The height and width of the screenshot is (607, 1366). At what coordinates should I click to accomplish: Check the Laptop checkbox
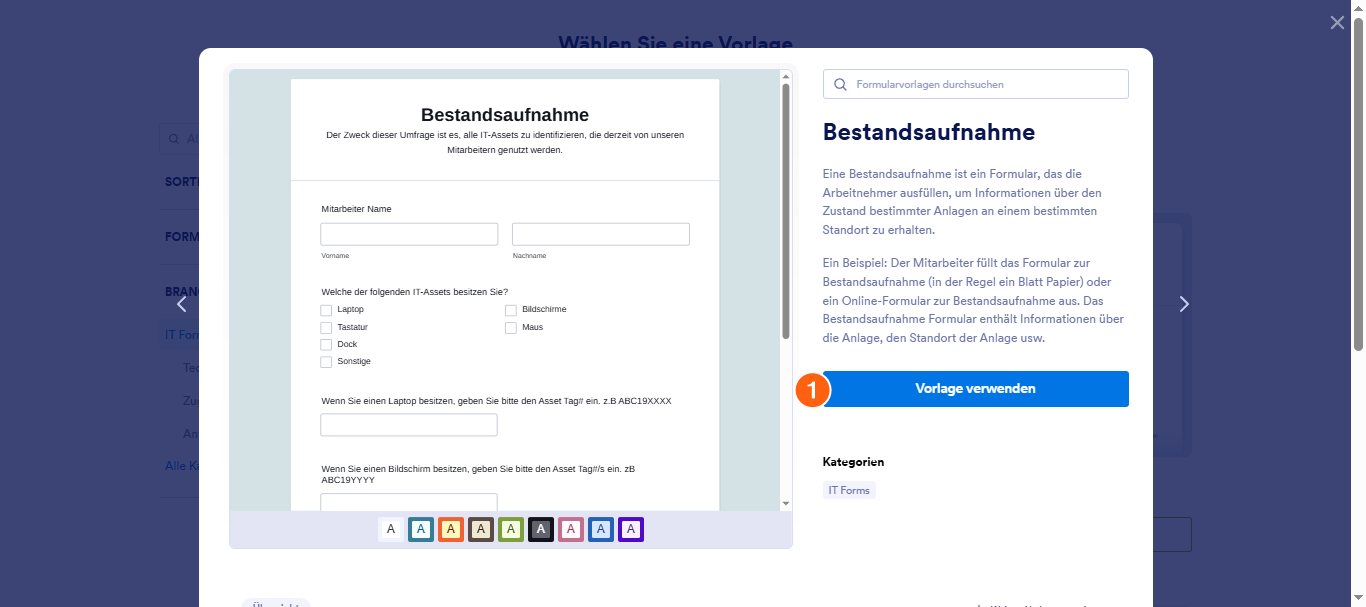coord(326,310)
